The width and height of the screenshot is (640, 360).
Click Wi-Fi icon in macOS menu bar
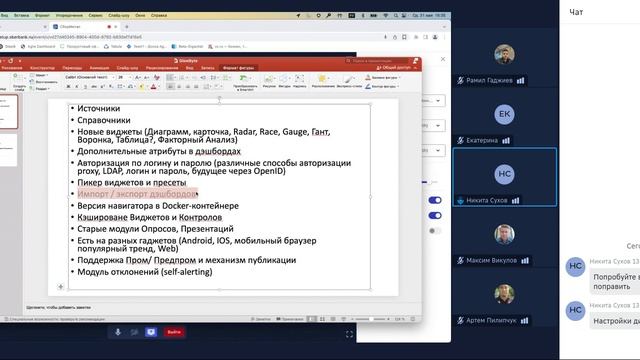click(x=385, y=16)
